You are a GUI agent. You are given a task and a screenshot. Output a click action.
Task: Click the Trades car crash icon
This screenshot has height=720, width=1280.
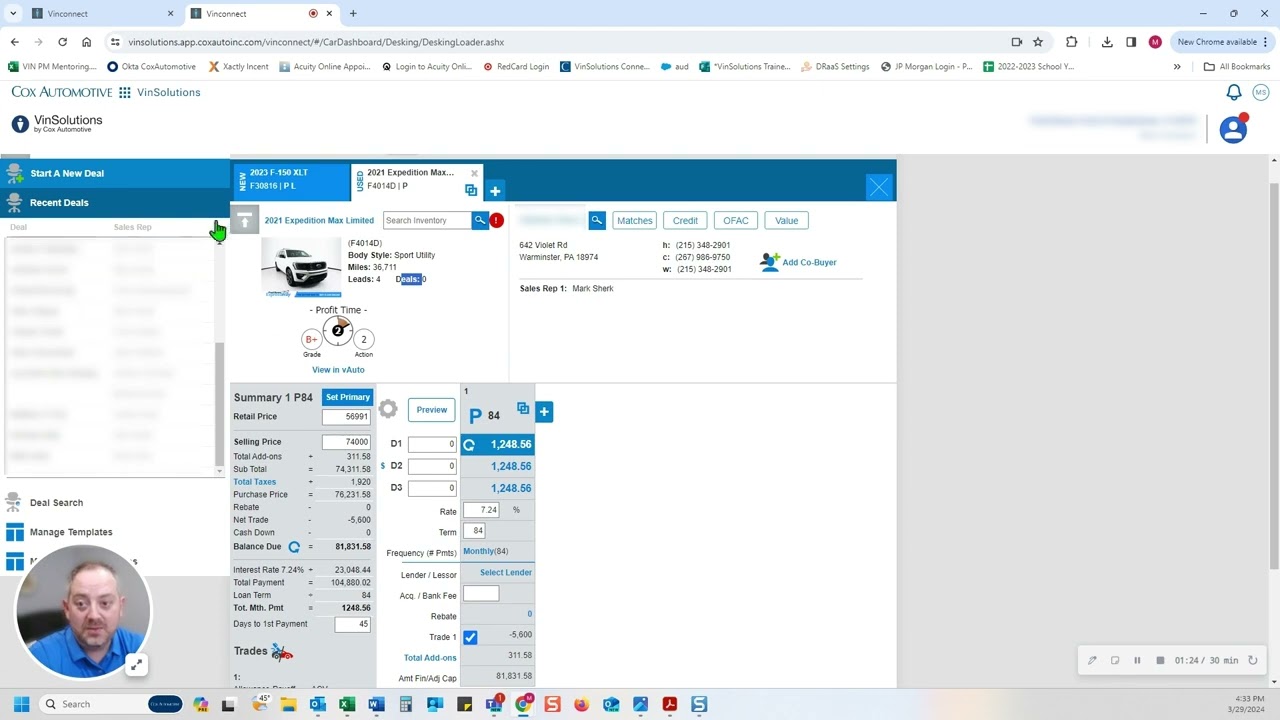[x=282, y=652]
